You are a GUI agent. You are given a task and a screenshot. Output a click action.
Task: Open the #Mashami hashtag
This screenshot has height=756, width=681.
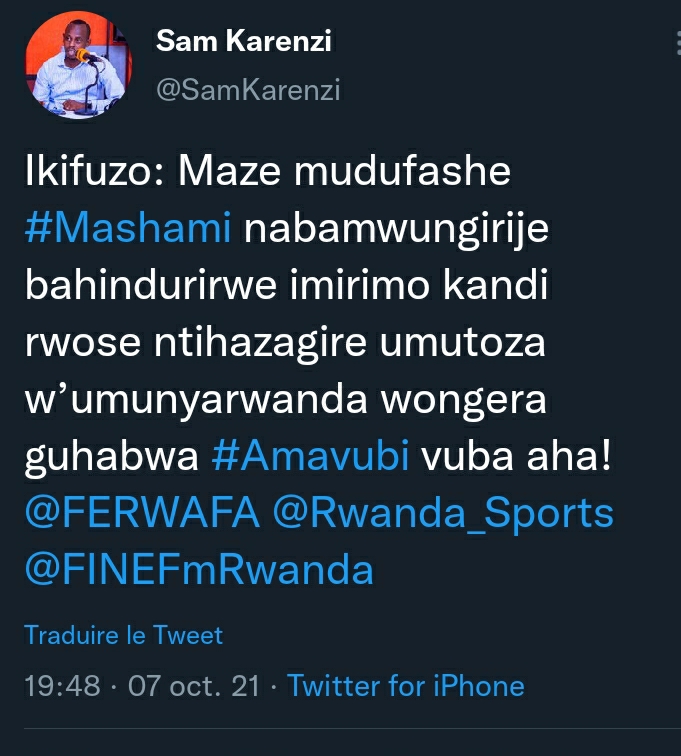click(128, 227)
